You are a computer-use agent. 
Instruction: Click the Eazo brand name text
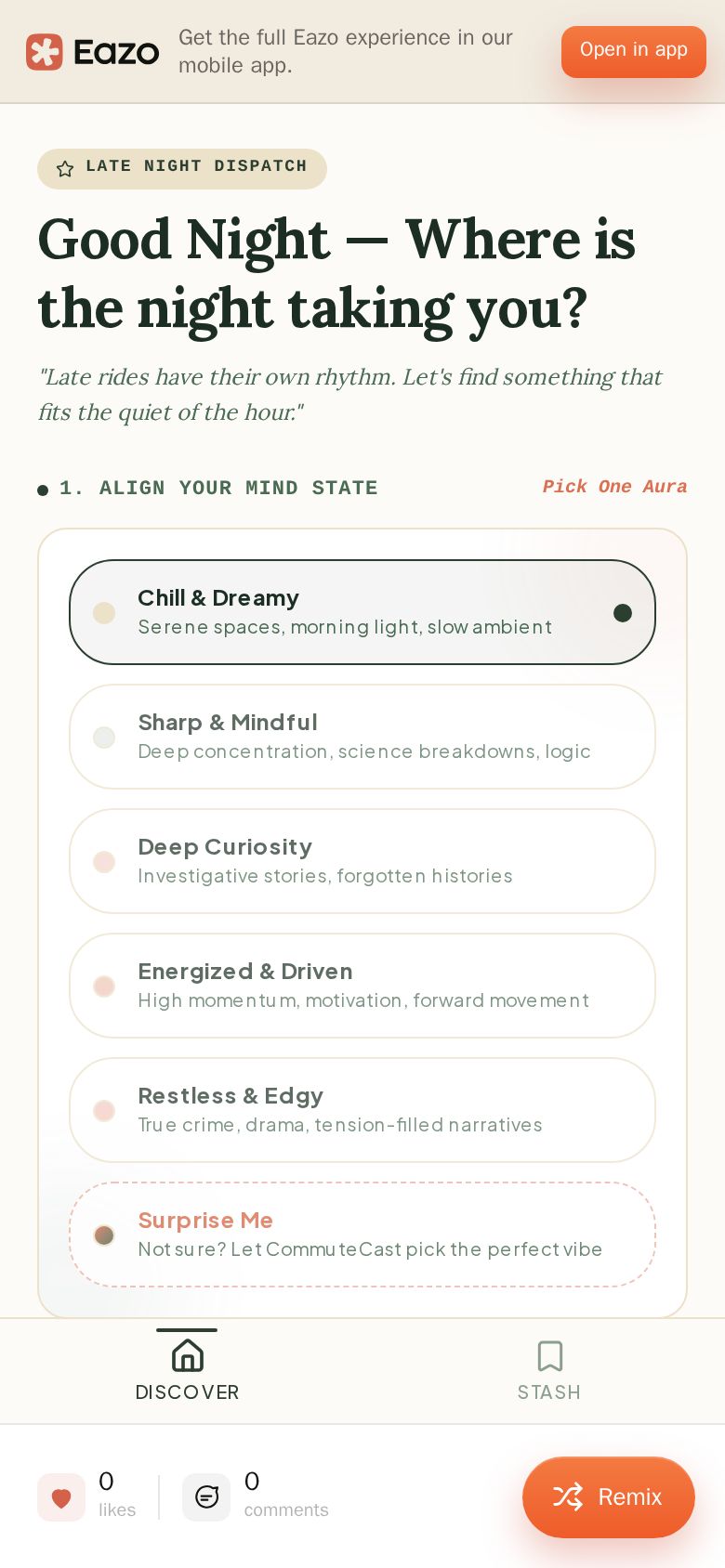[116, 53]
